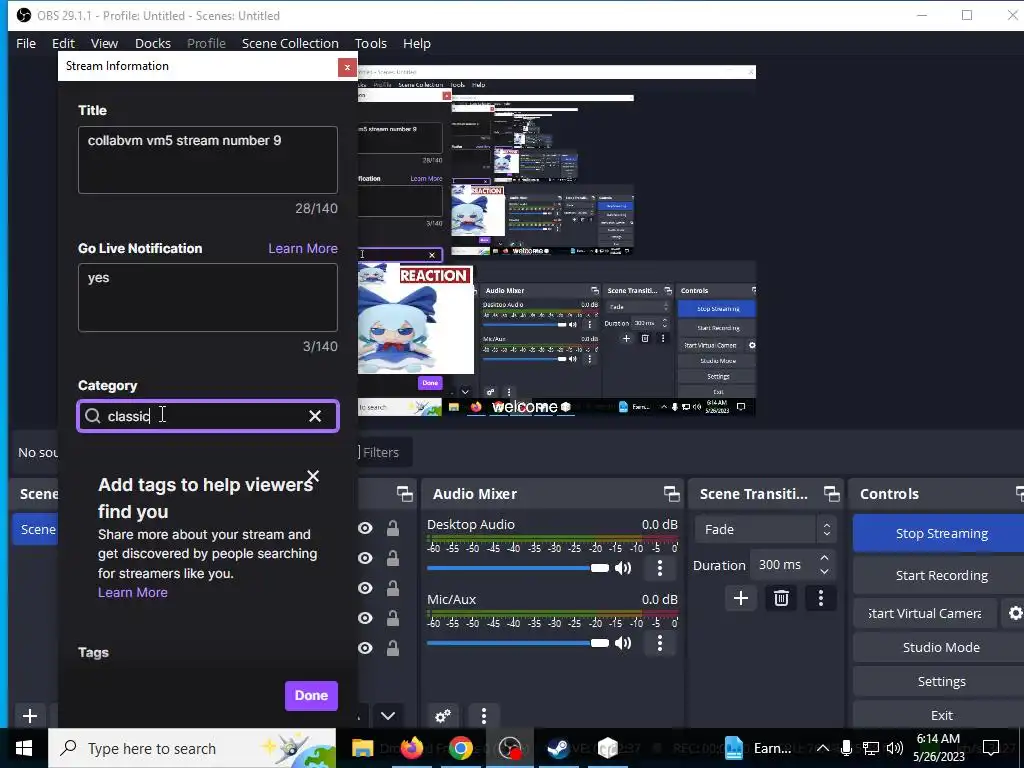Click the stream Title text box

(208, 160)
